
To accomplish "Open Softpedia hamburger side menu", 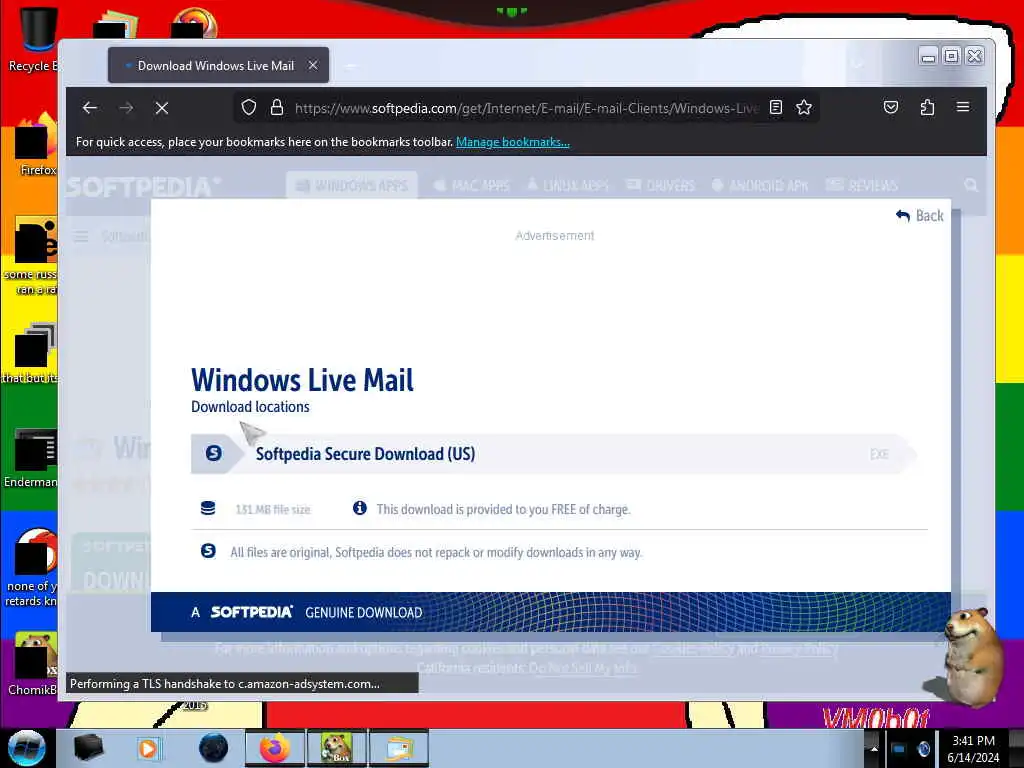I will (x=80, y=236).
